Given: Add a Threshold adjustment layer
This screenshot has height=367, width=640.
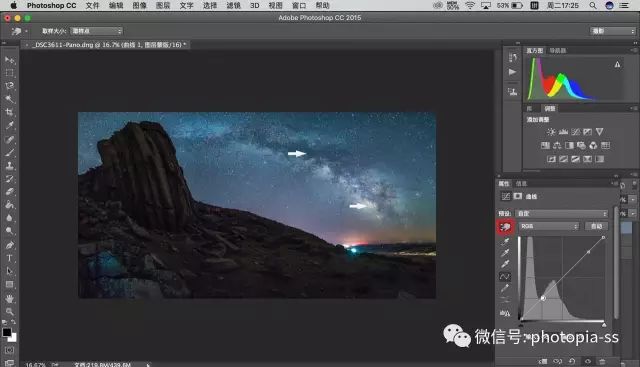Looking at the screenshot, I should click(576, 159).
